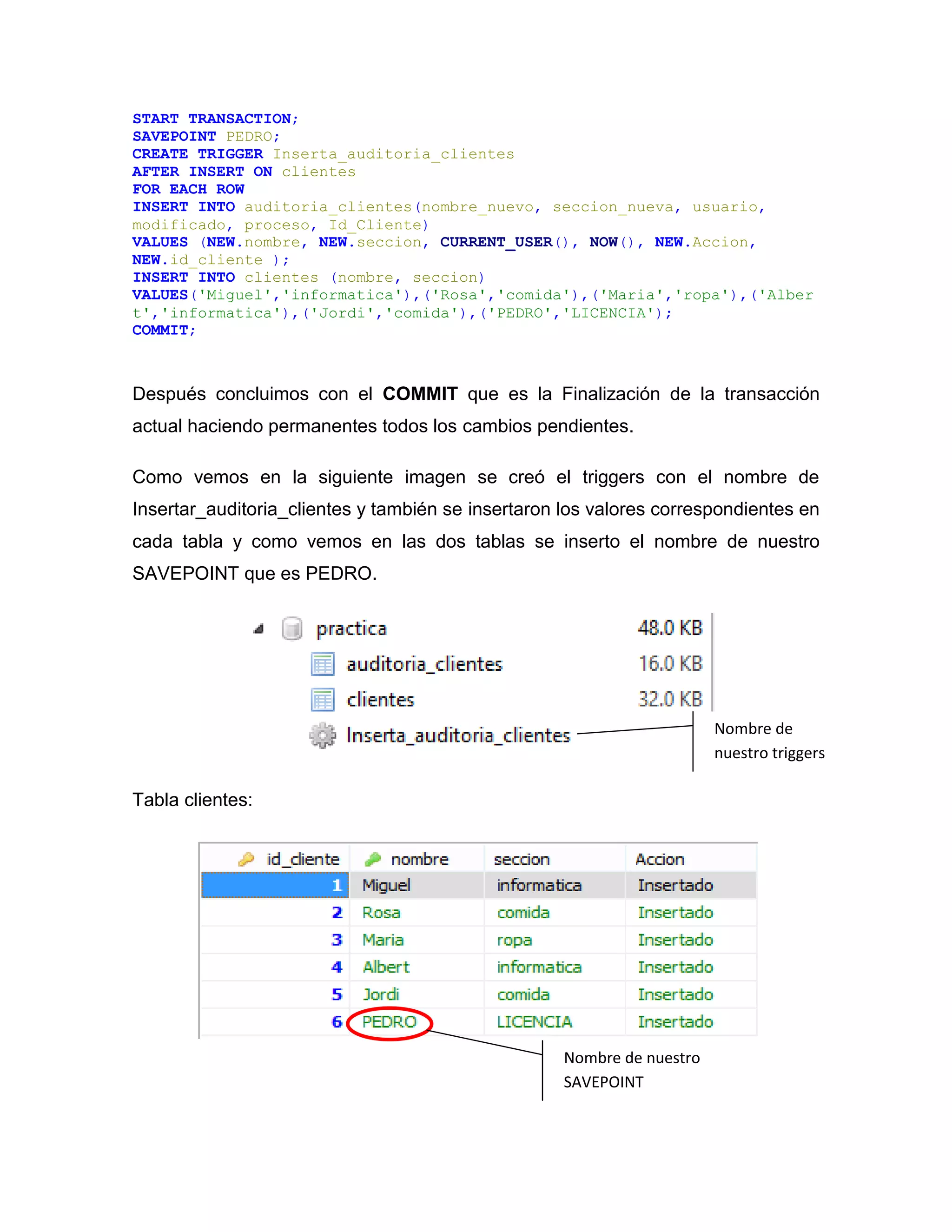Click Insertado in Miguel's row
952x1232 pixels.
pyautogui.click(x=691, y=885)
